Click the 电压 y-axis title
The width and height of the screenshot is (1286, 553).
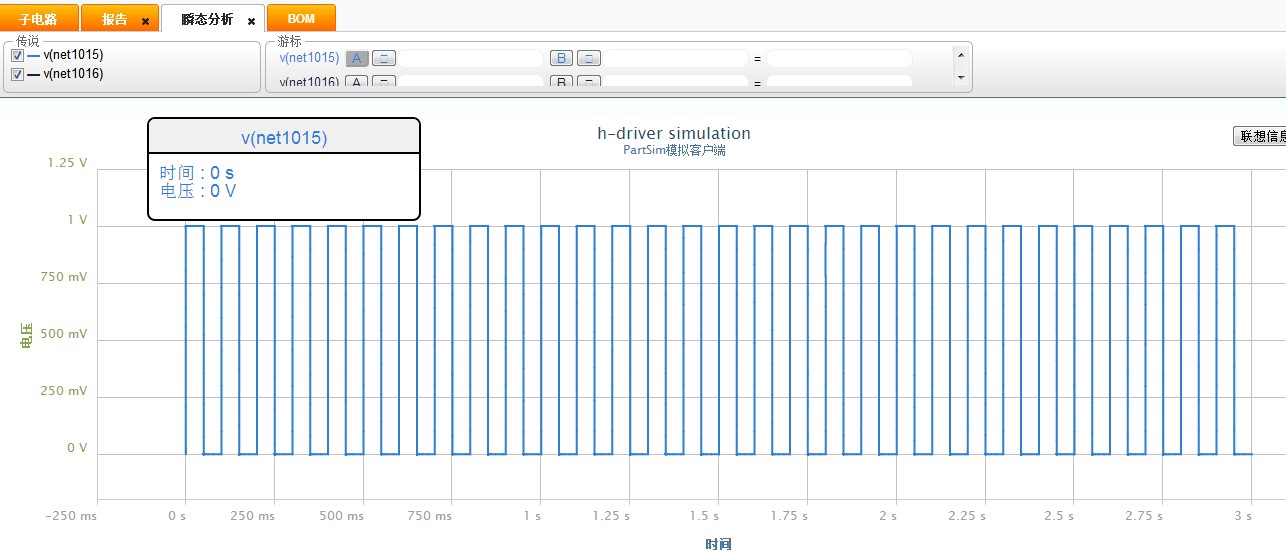pos(27,335)
